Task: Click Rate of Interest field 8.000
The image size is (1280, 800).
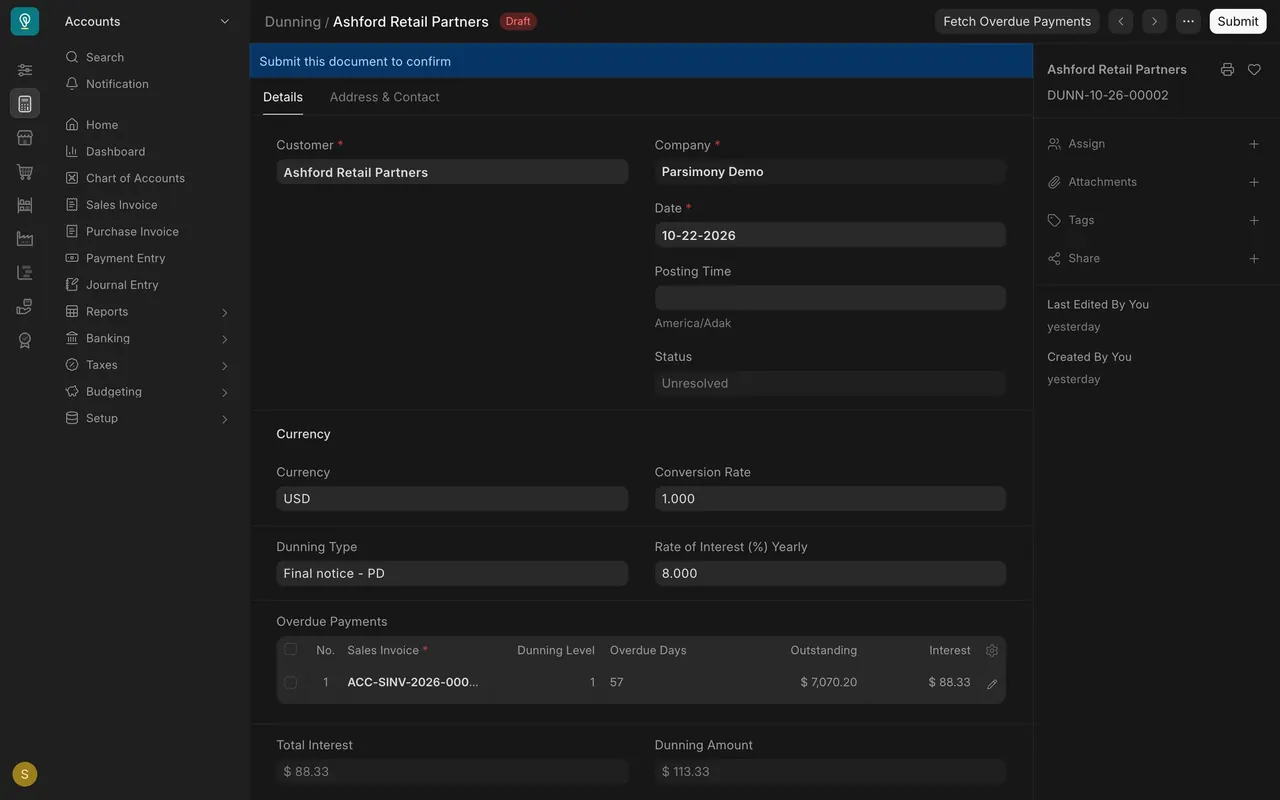Action: (830, 573)
